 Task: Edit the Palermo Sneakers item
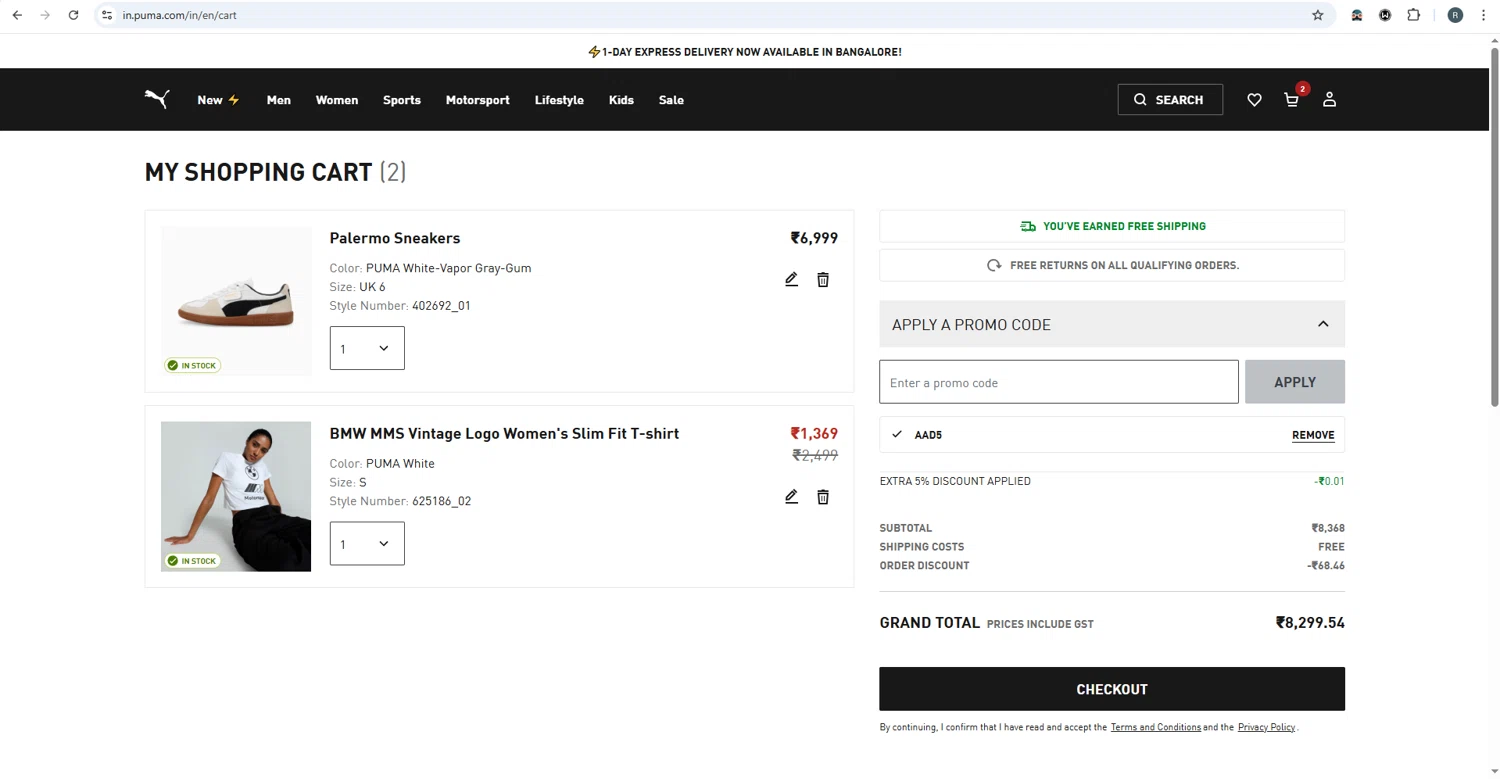[791, 280]
